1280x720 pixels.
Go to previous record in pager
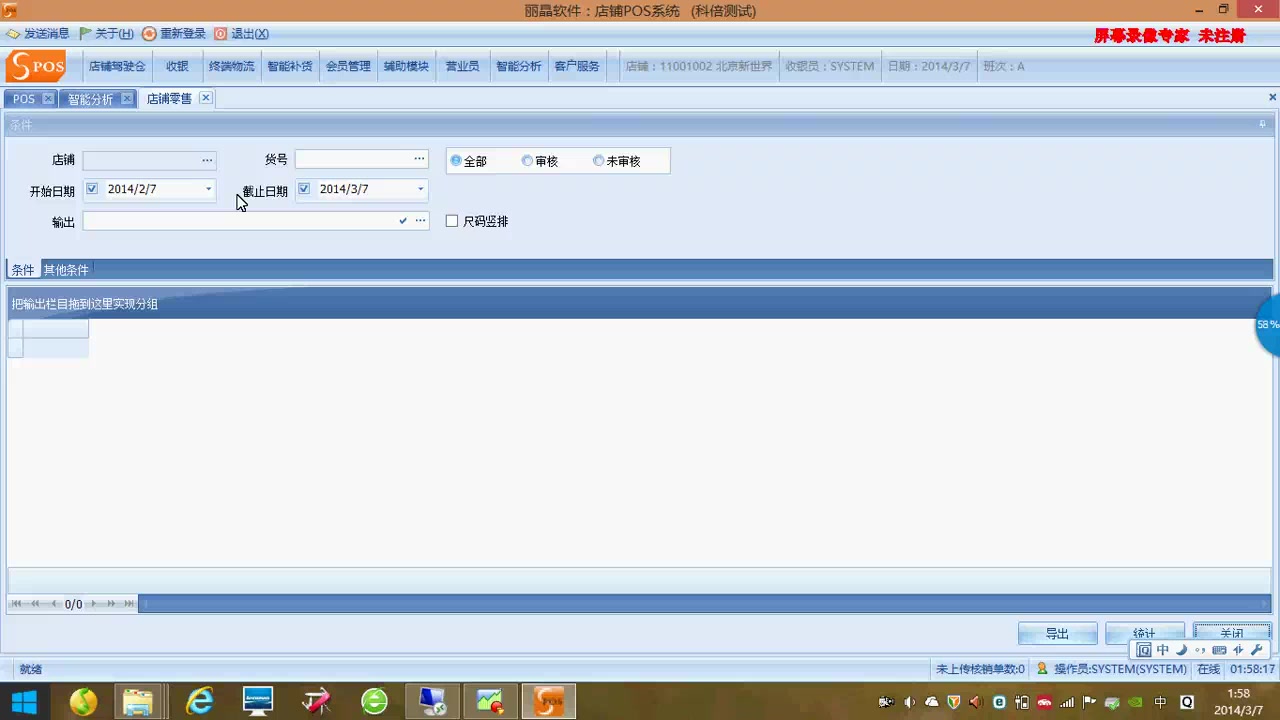point(54,604)
